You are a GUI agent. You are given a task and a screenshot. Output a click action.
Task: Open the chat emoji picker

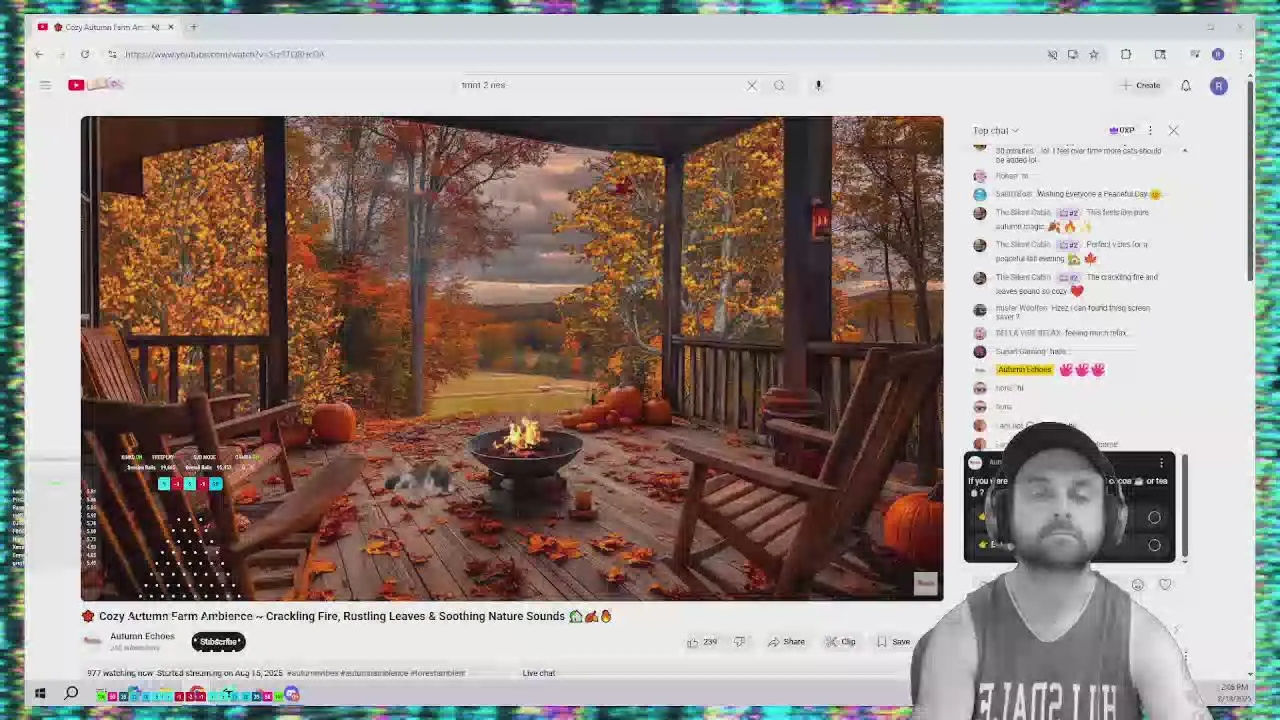[1138, 585]
